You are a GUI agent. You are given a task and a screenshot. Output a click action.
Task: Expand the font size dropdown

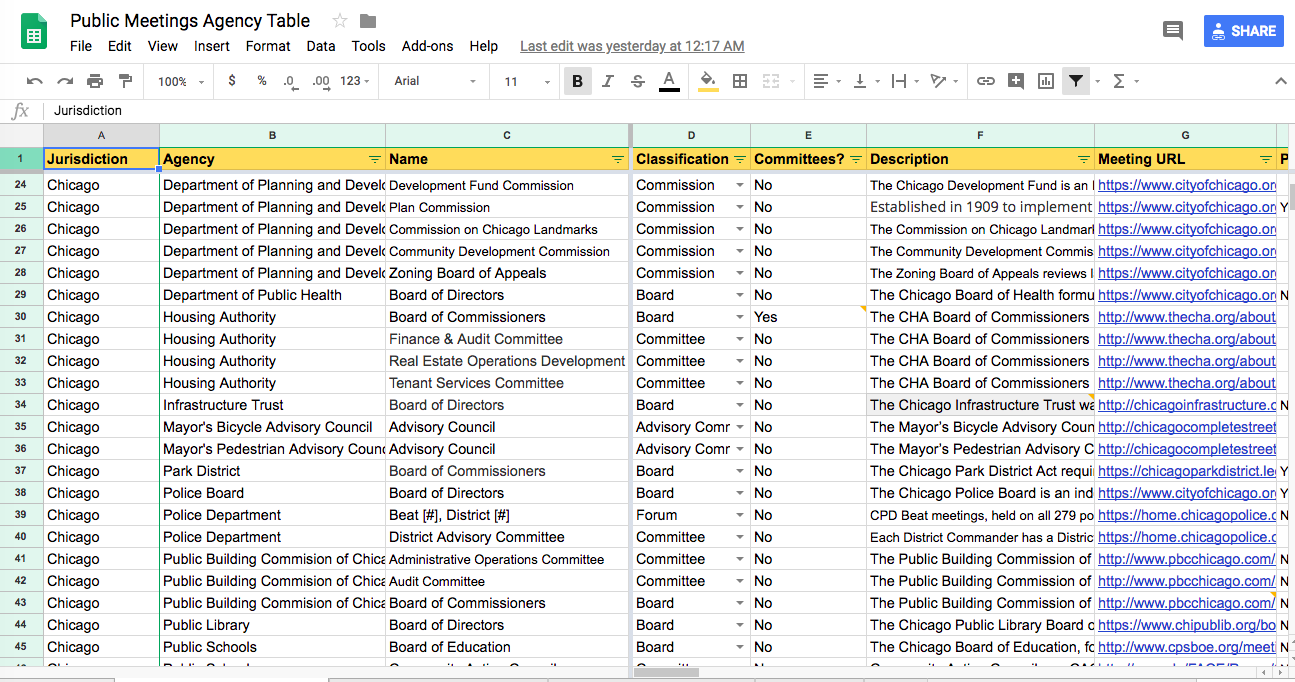[546, 81]
